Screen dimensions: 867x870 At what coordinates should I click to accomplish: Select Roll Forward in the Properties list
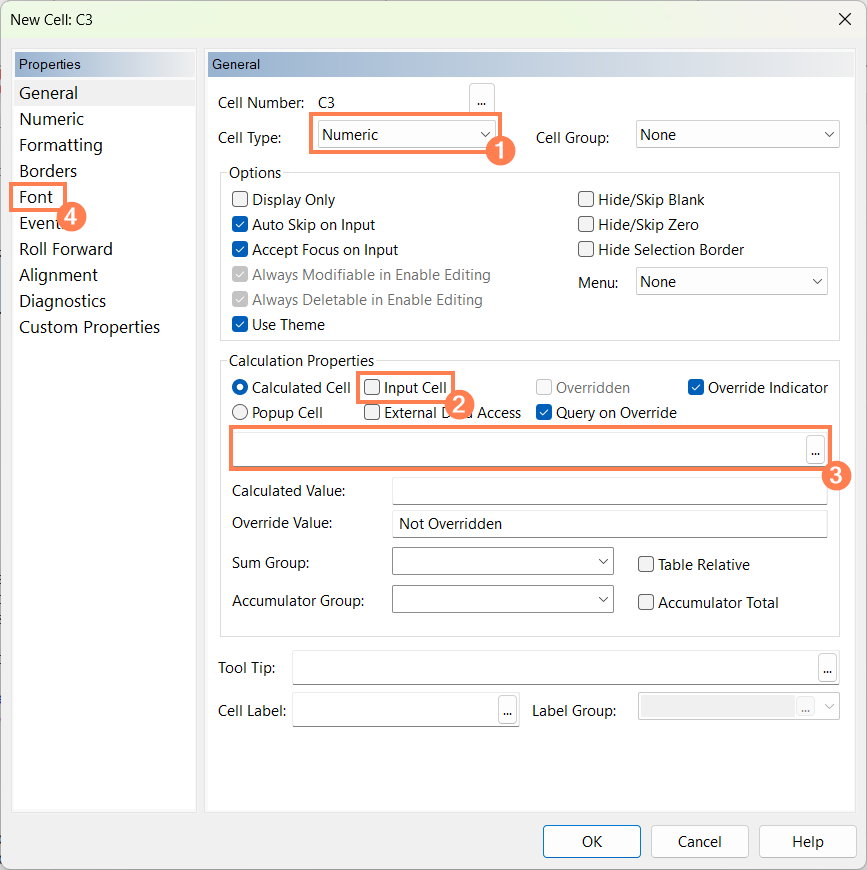tap(66, 249)
